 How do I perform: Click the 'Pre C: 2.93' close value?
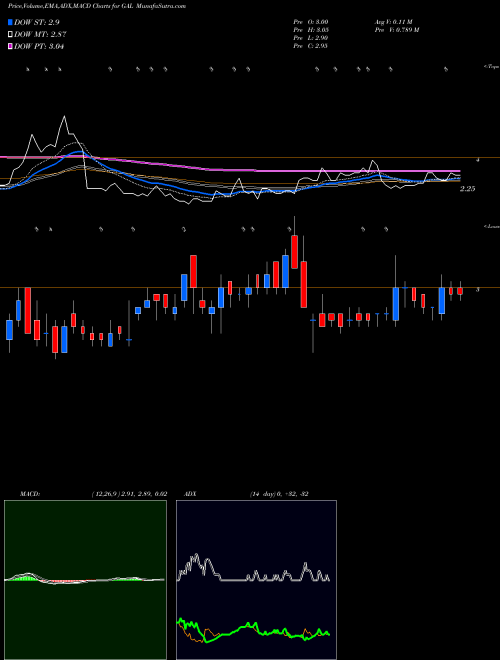click(x=311, y=46)
